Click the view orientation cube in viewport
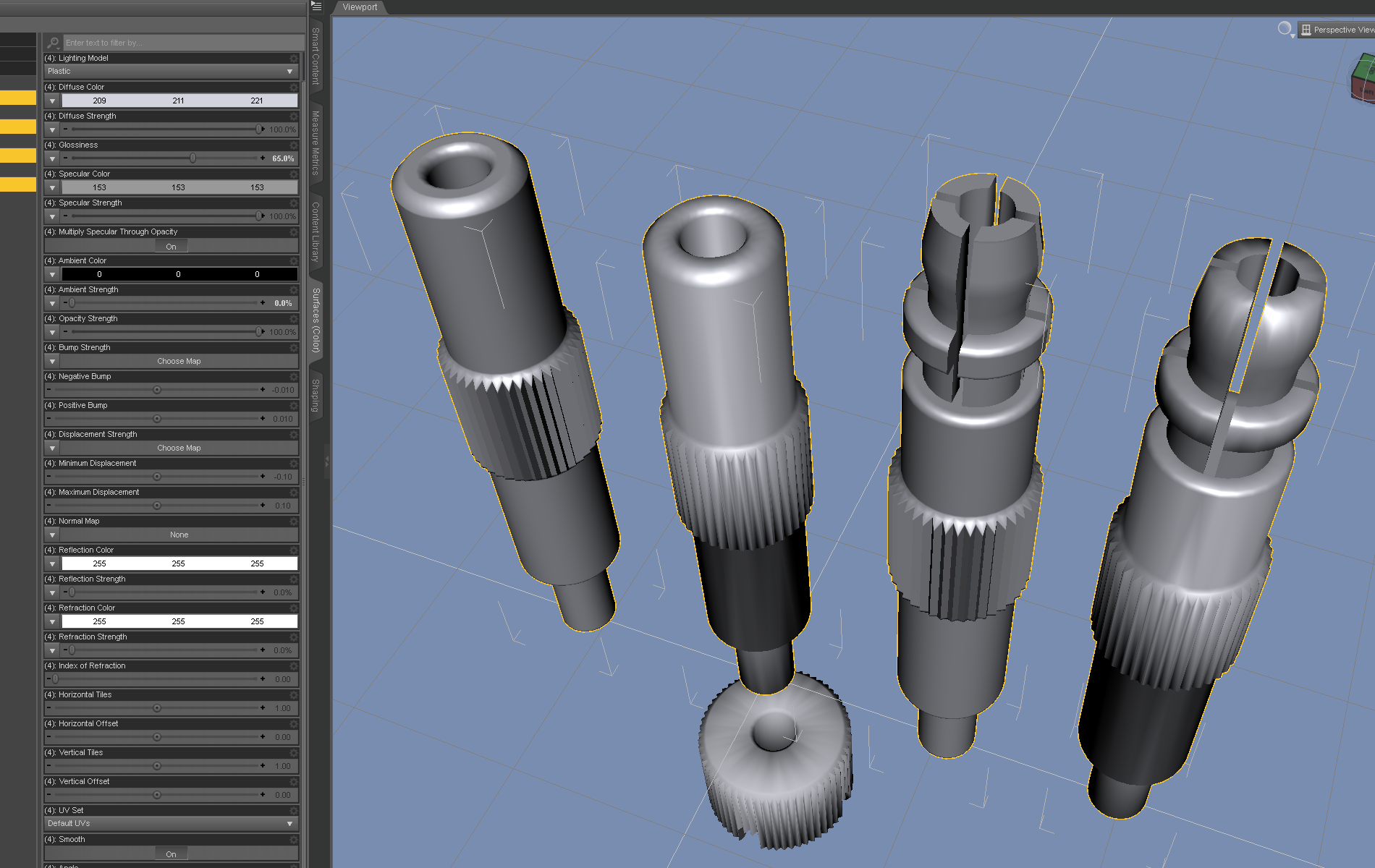The image size is (1375, 868). [1363, 77]
